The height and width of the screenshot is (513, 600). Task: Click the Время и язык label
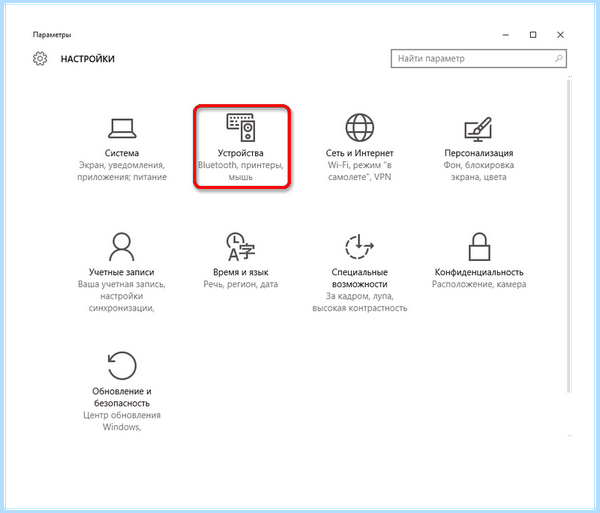pyautogui.click(x=241, y=272)
